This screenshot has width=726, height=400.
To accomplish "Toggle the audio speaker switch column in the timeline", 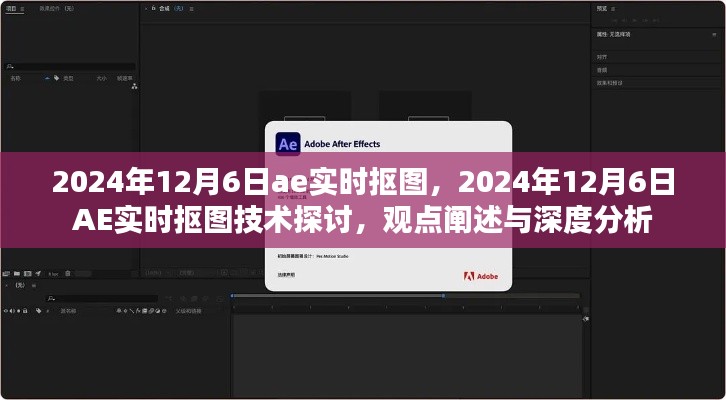I will tap(12, 311).
